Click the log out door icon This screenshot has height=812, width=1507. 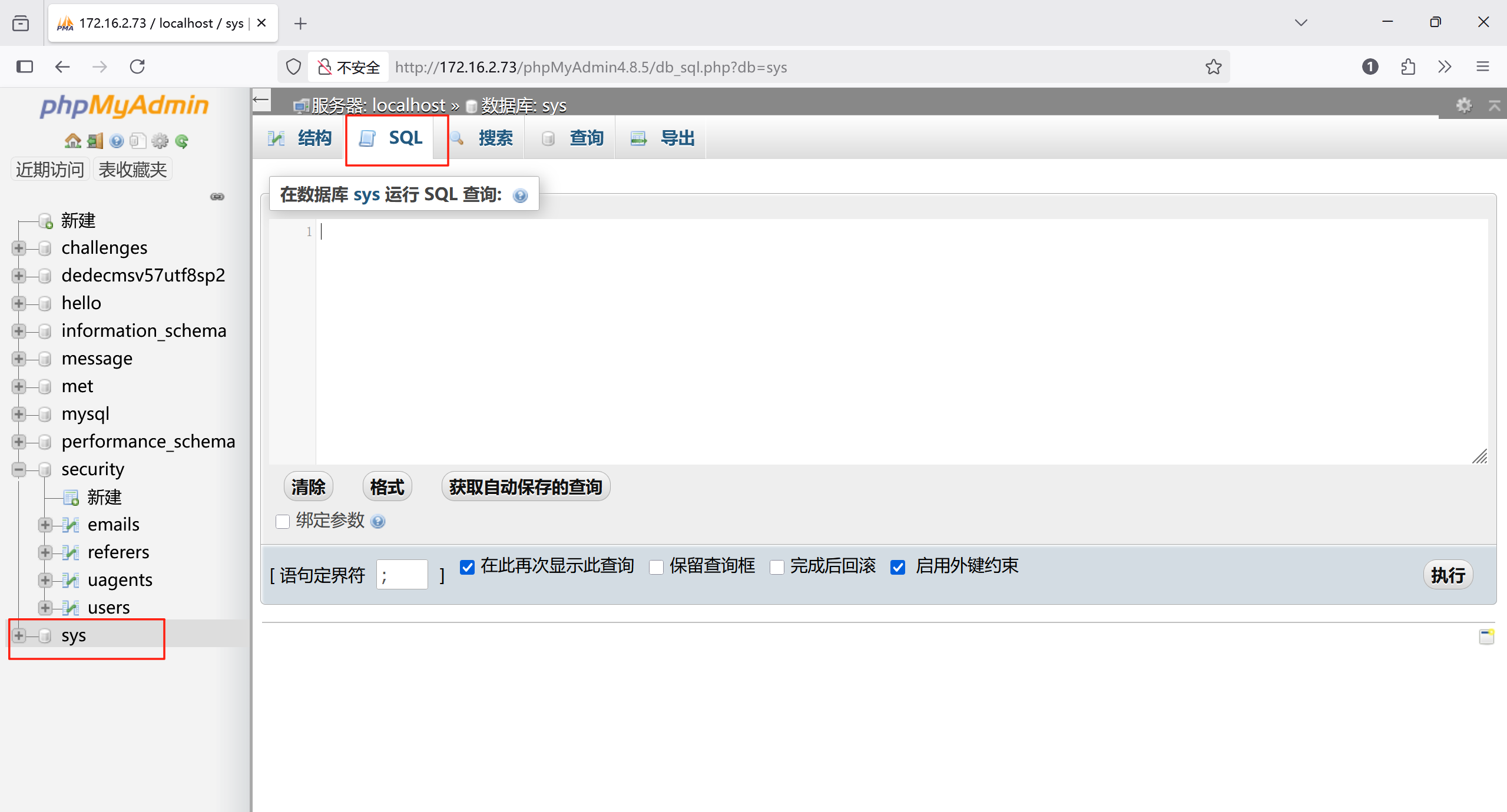click(95, 141)
